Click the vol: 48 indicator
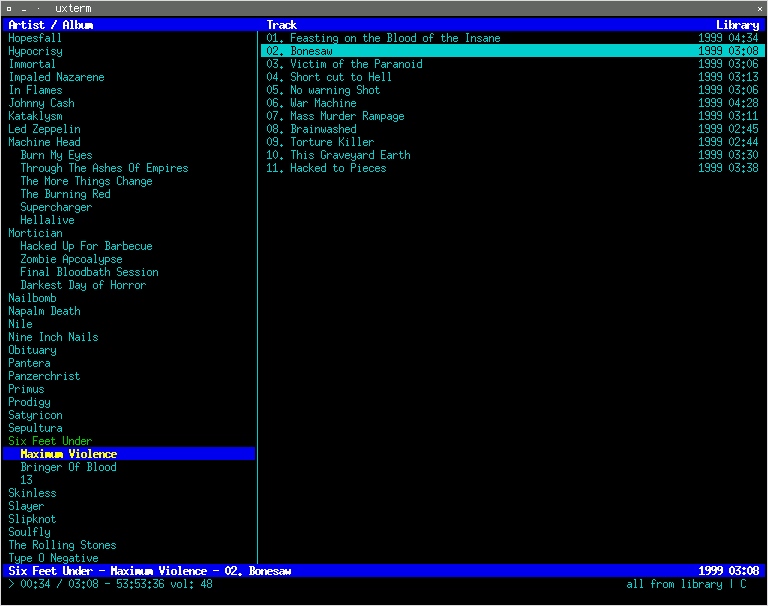This screenshot has width=768, height=606. (192, 584)
